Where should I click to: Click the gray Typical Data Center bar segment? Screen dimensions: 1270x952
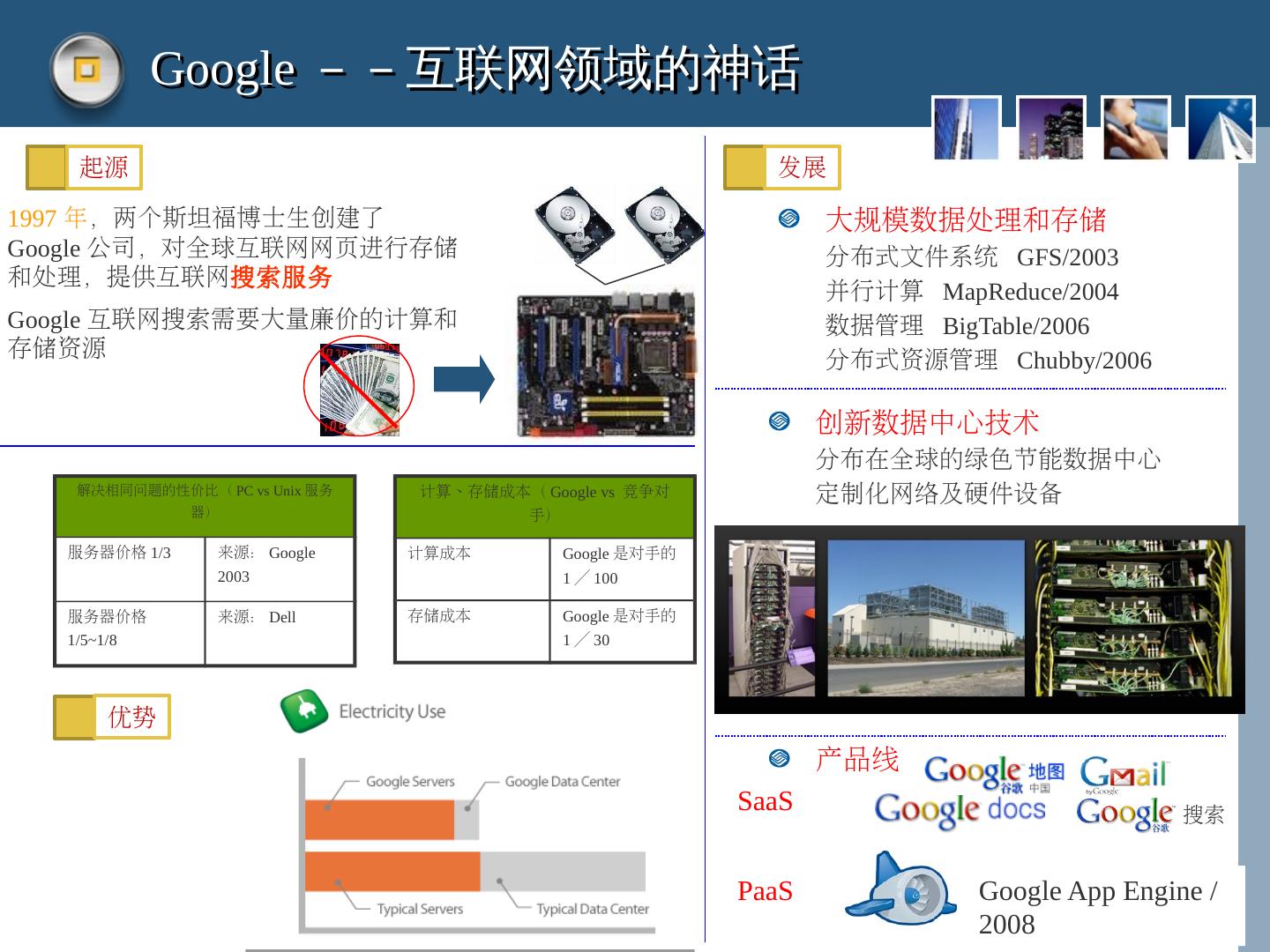563,872
